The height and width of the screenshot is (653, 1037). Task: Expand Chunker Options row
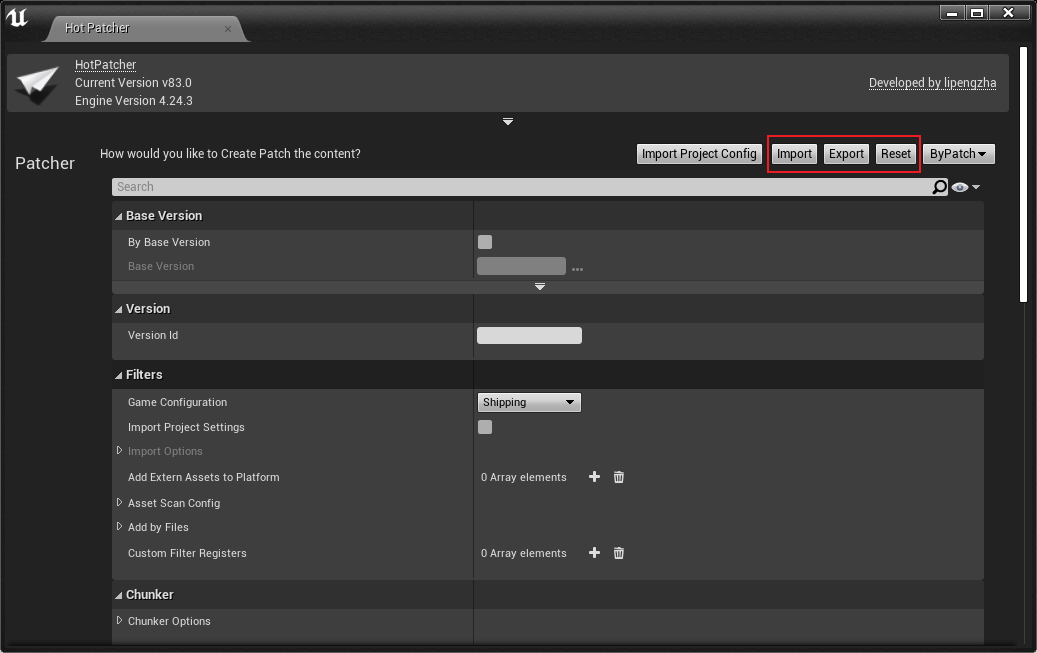[x=120, y=621]
